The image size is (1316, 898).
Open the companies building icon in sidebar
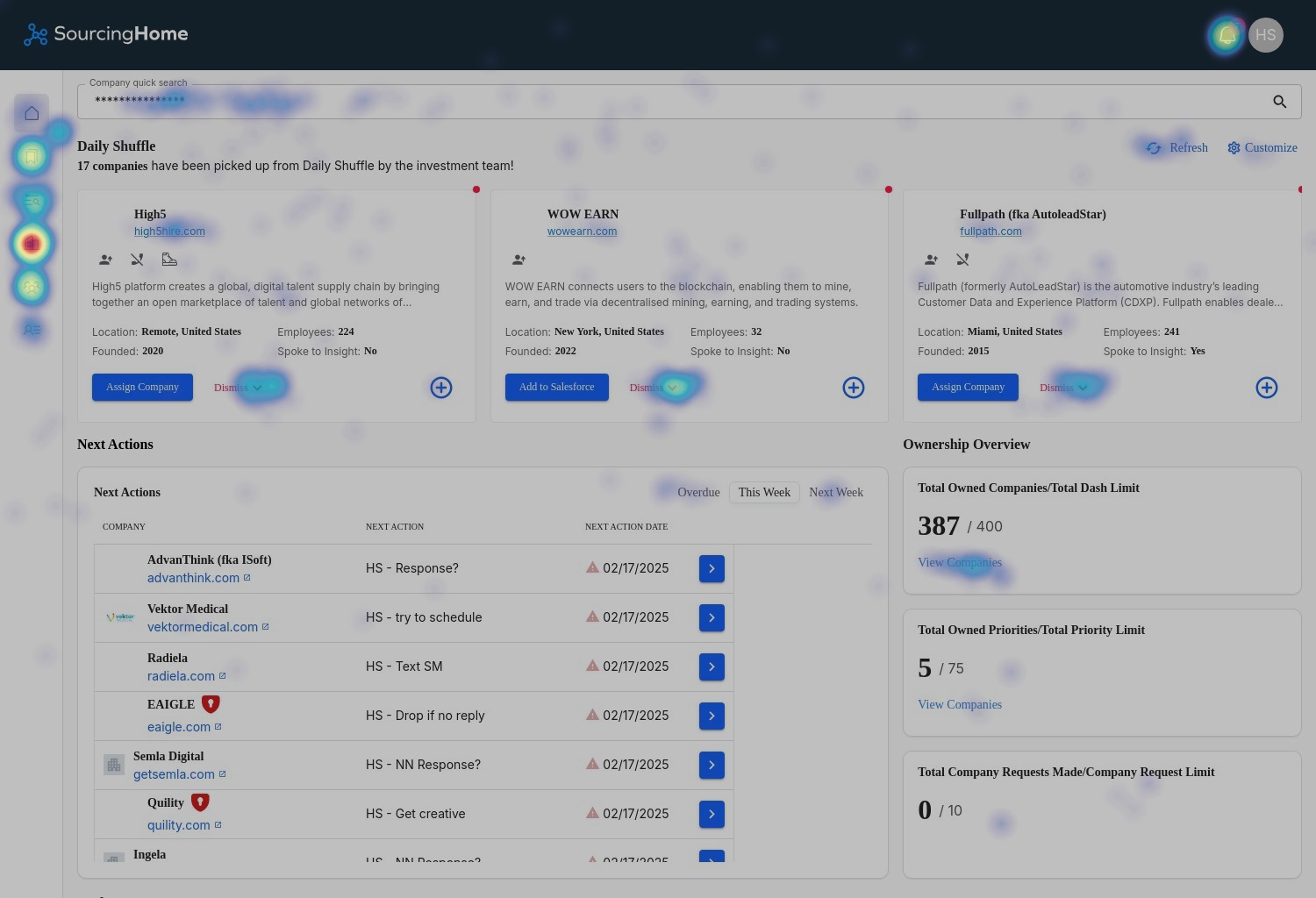pos(32,244)
